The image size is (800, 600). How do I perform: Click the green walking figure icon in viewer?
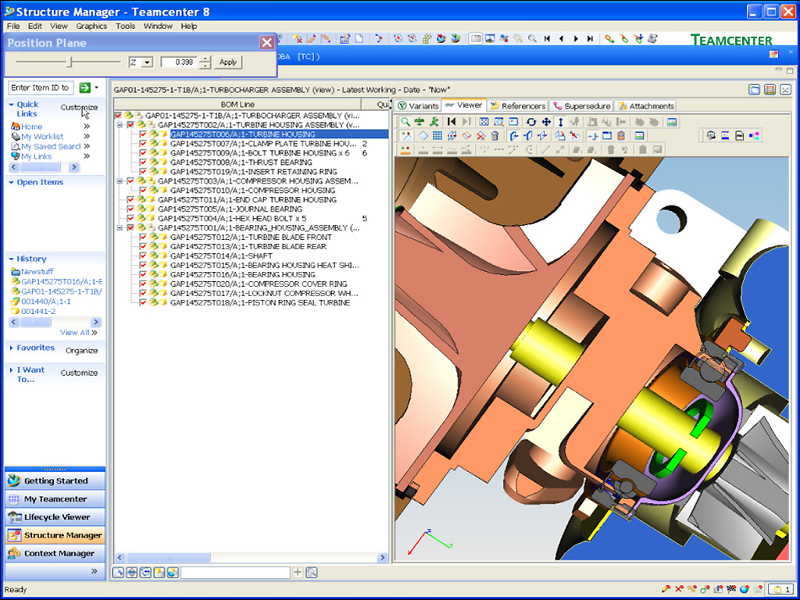coord(434,122)
